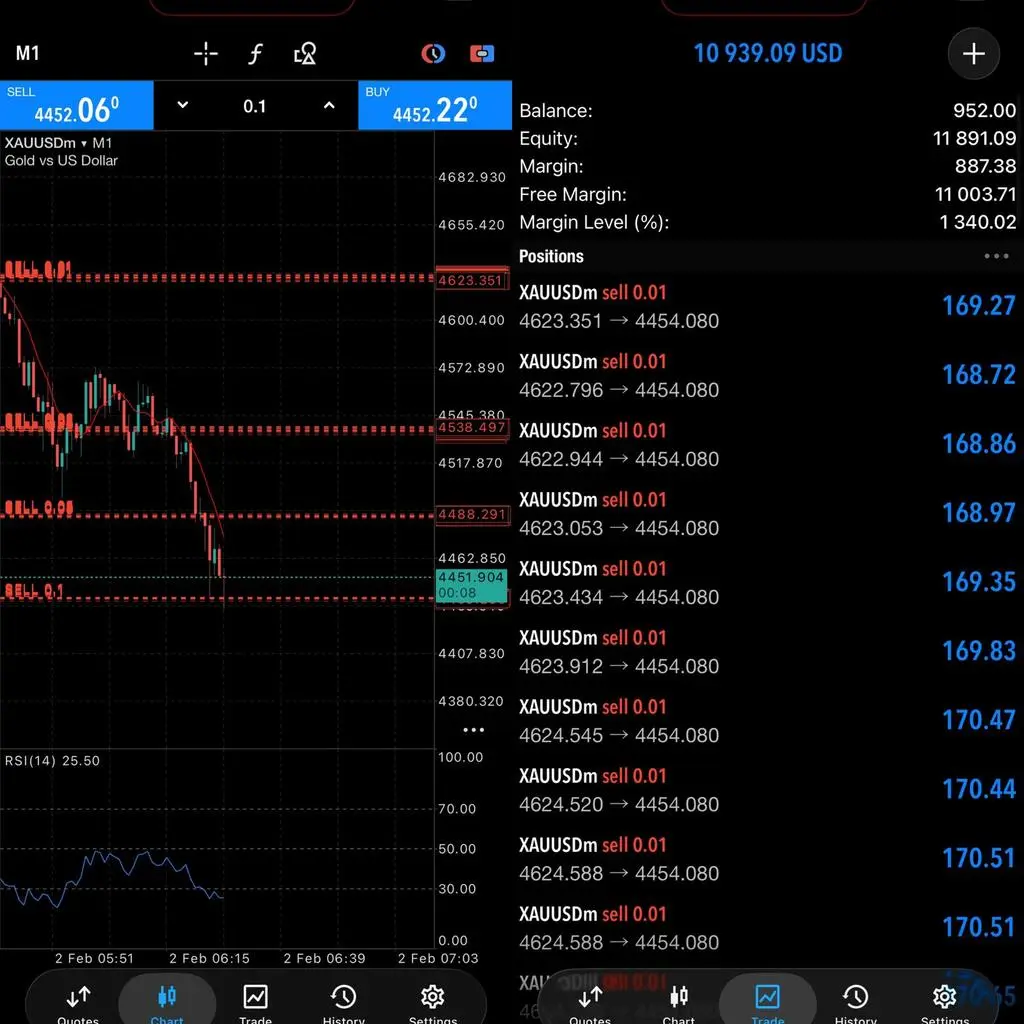Viewport: 1024px width, 1024px height.
Task: Tap the clock-style icon in chart toolbar
Action: pyautogui.click(x=433, y=54)
